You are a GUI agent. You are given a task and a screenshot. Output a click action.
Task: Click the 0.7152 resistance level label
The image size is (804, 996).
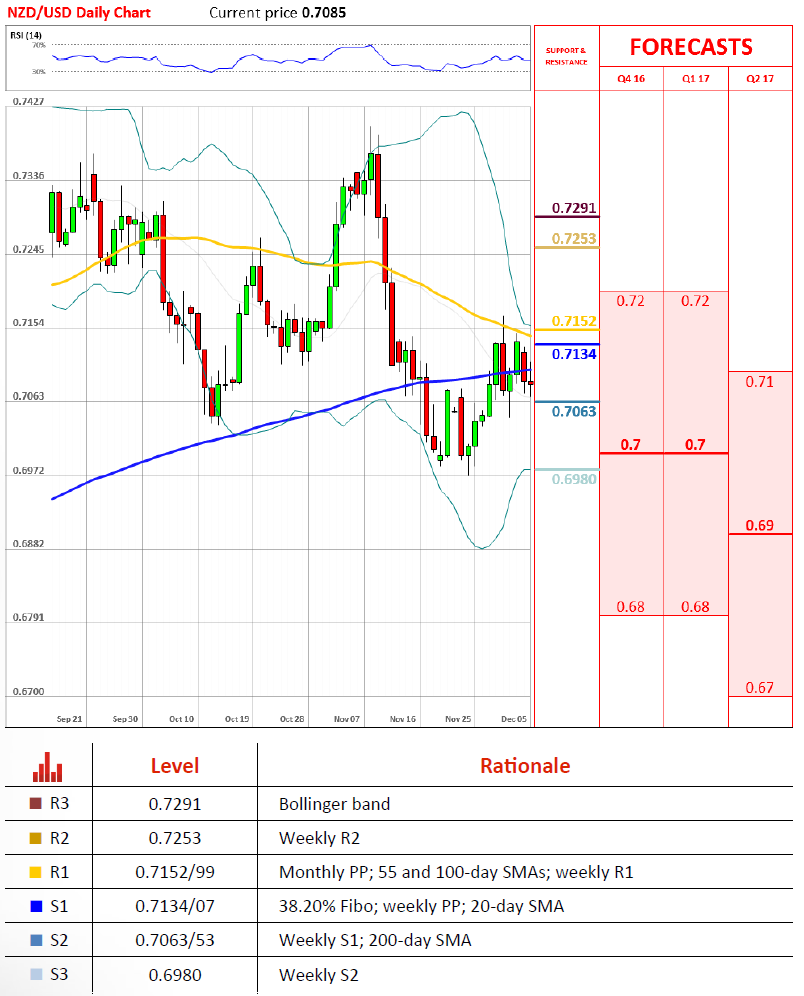coord(574,321)
